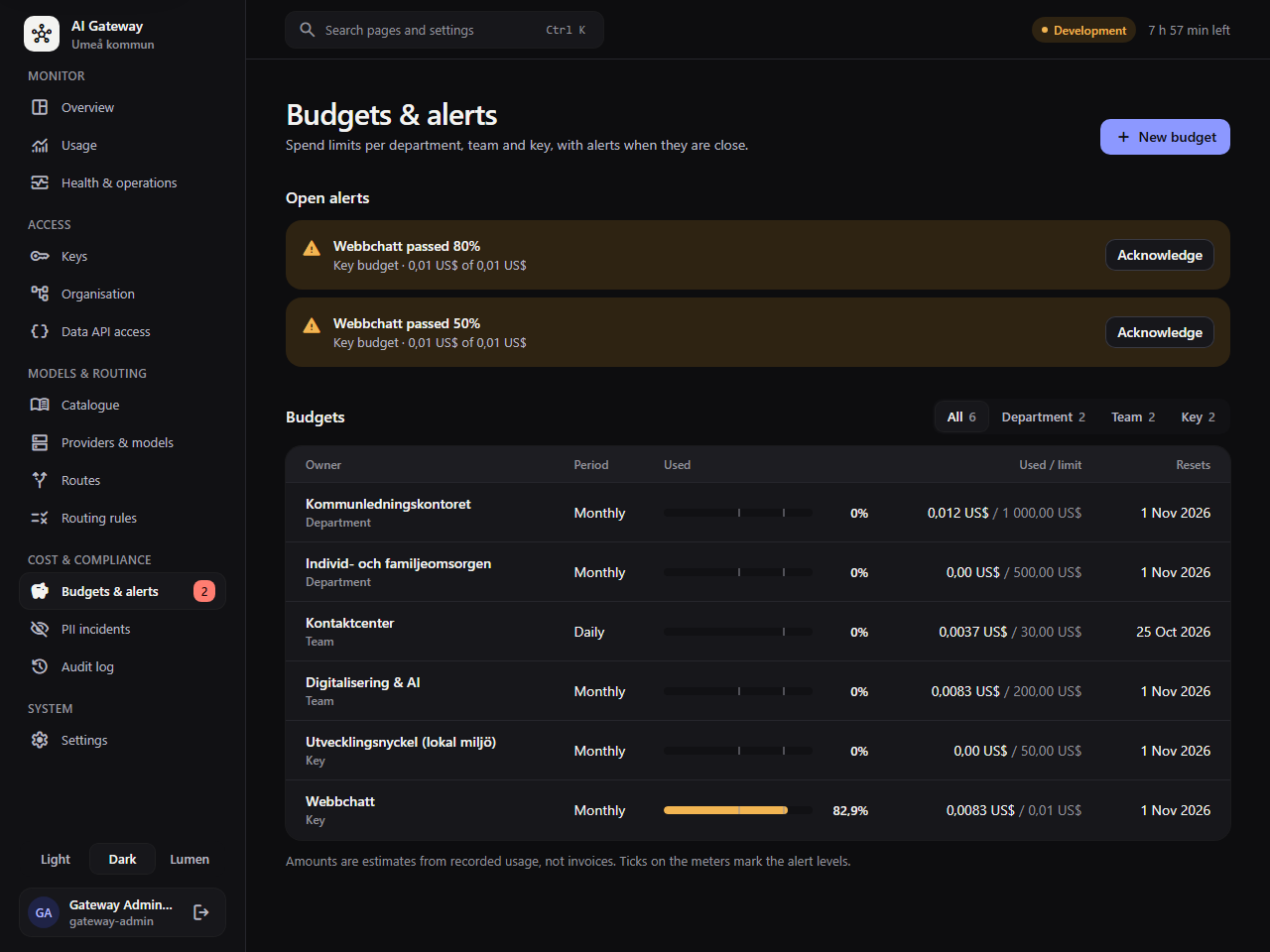
Task: Open the Routes fork icon
Action: click(x=40, y=480)
